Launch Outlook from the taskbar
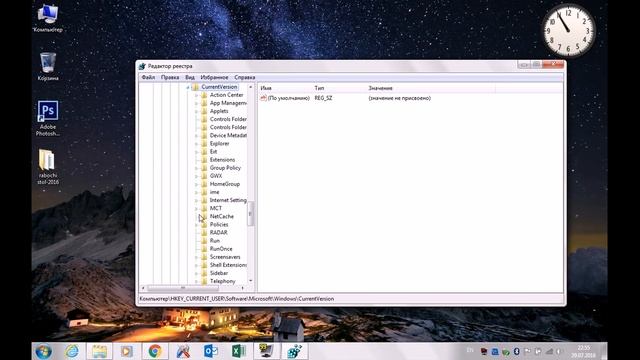The image size is (640, 360). [x=211, y=351]
